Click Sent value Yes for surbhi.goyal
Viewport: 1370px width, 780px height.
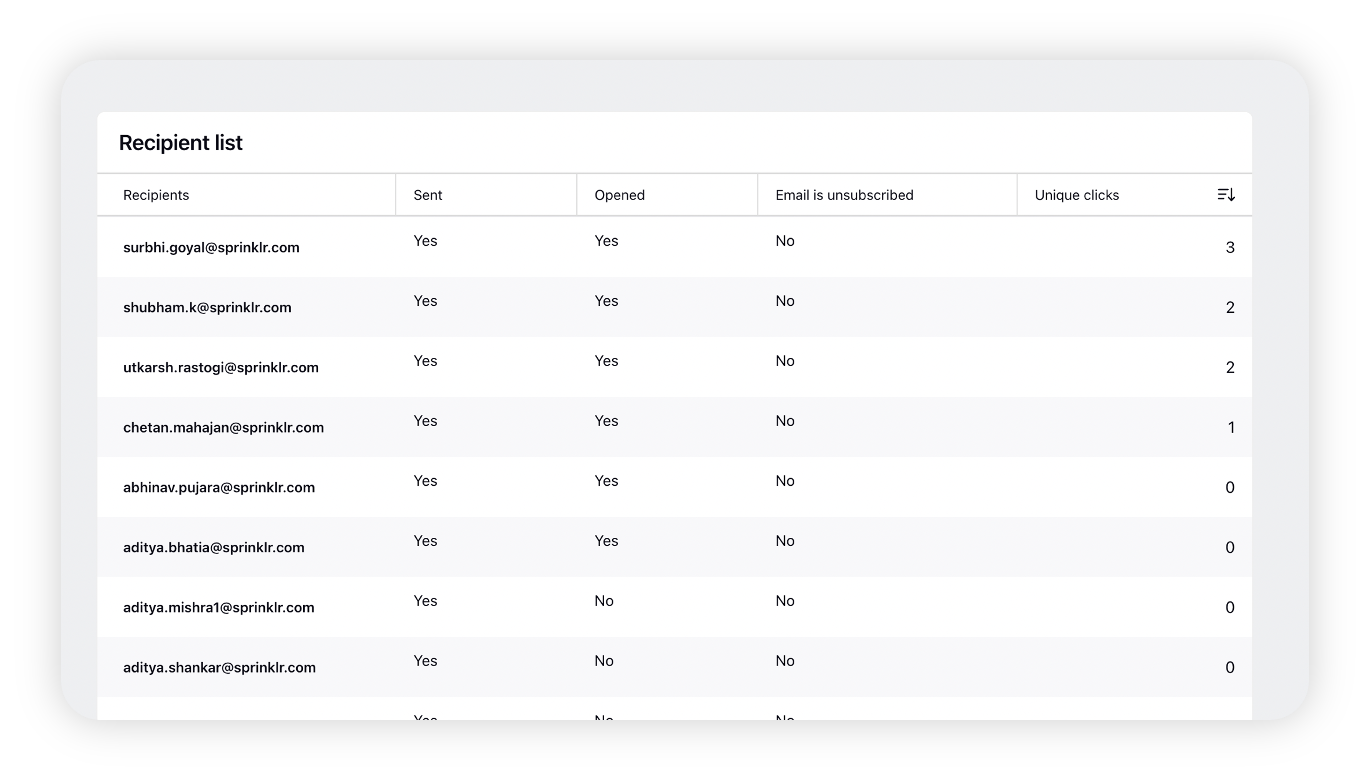(425, 241)
